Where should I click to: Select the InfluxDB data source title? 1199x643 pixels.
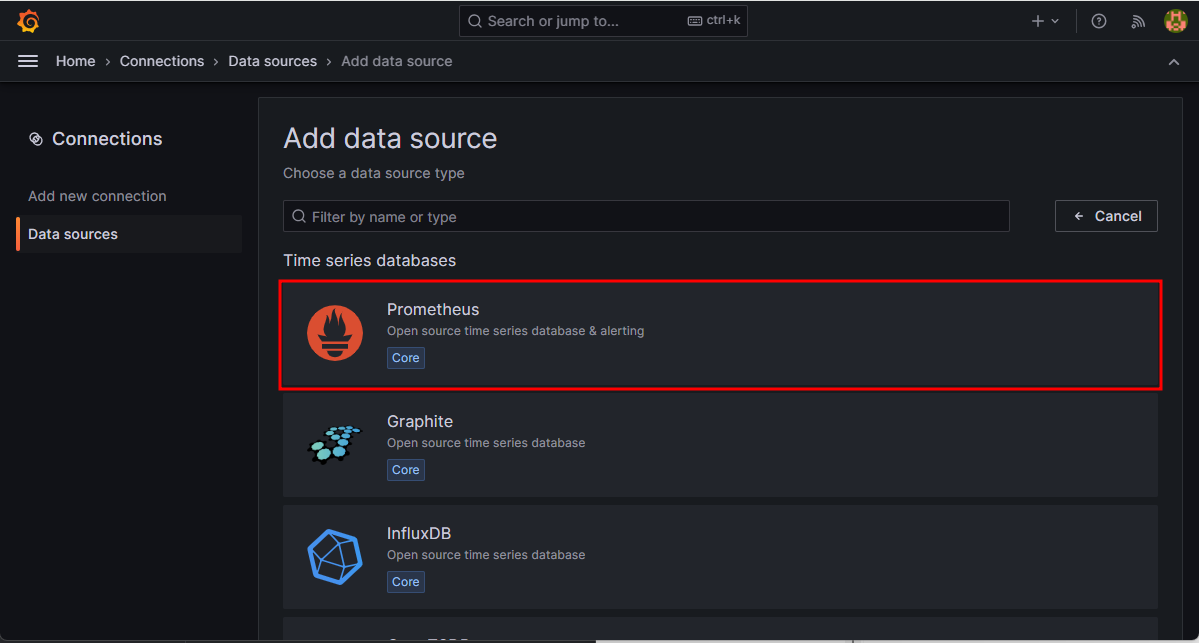[x=419, y=533]
